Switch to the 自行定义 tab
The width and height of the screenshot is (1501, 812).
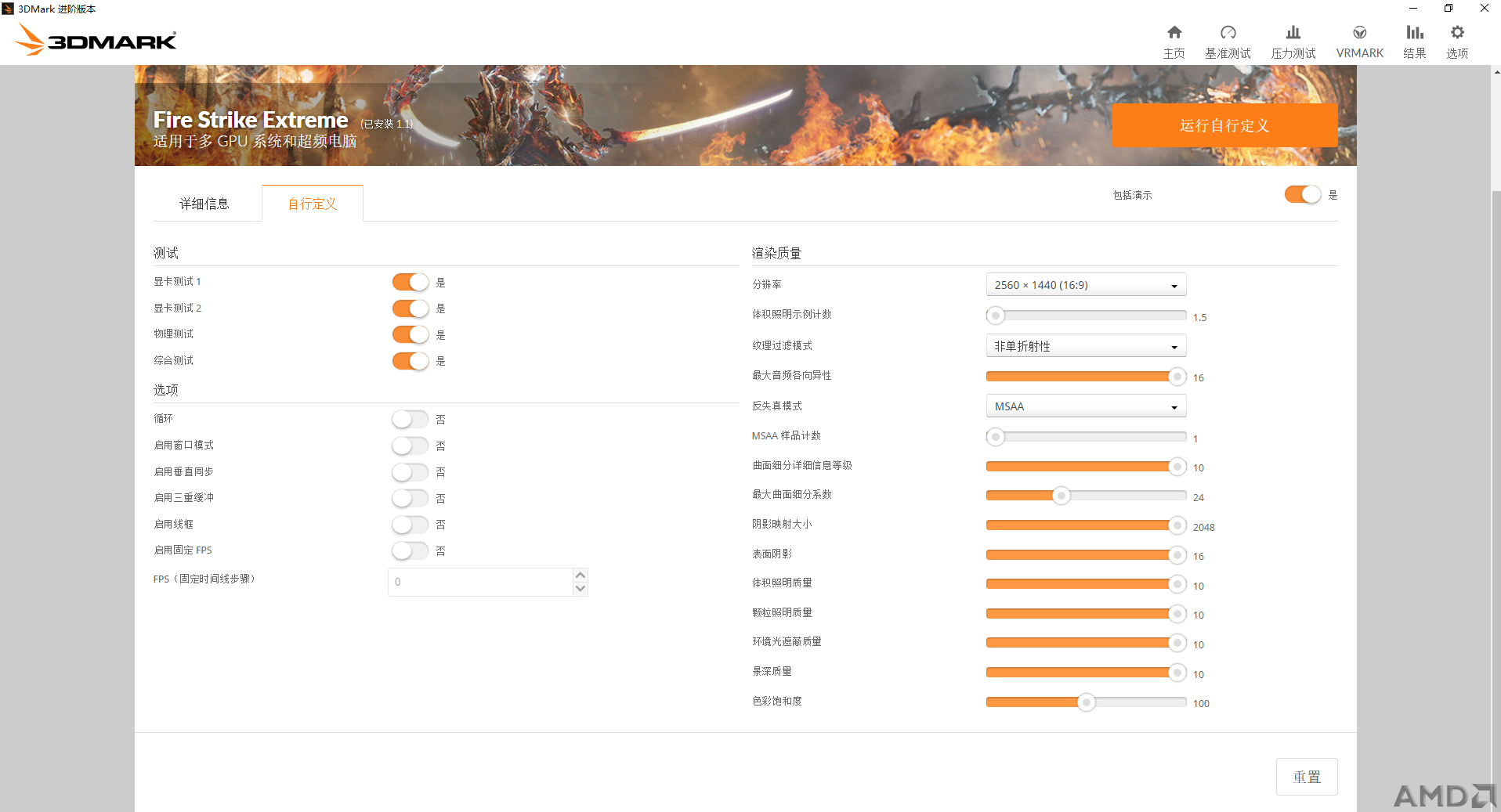point(313,204)
